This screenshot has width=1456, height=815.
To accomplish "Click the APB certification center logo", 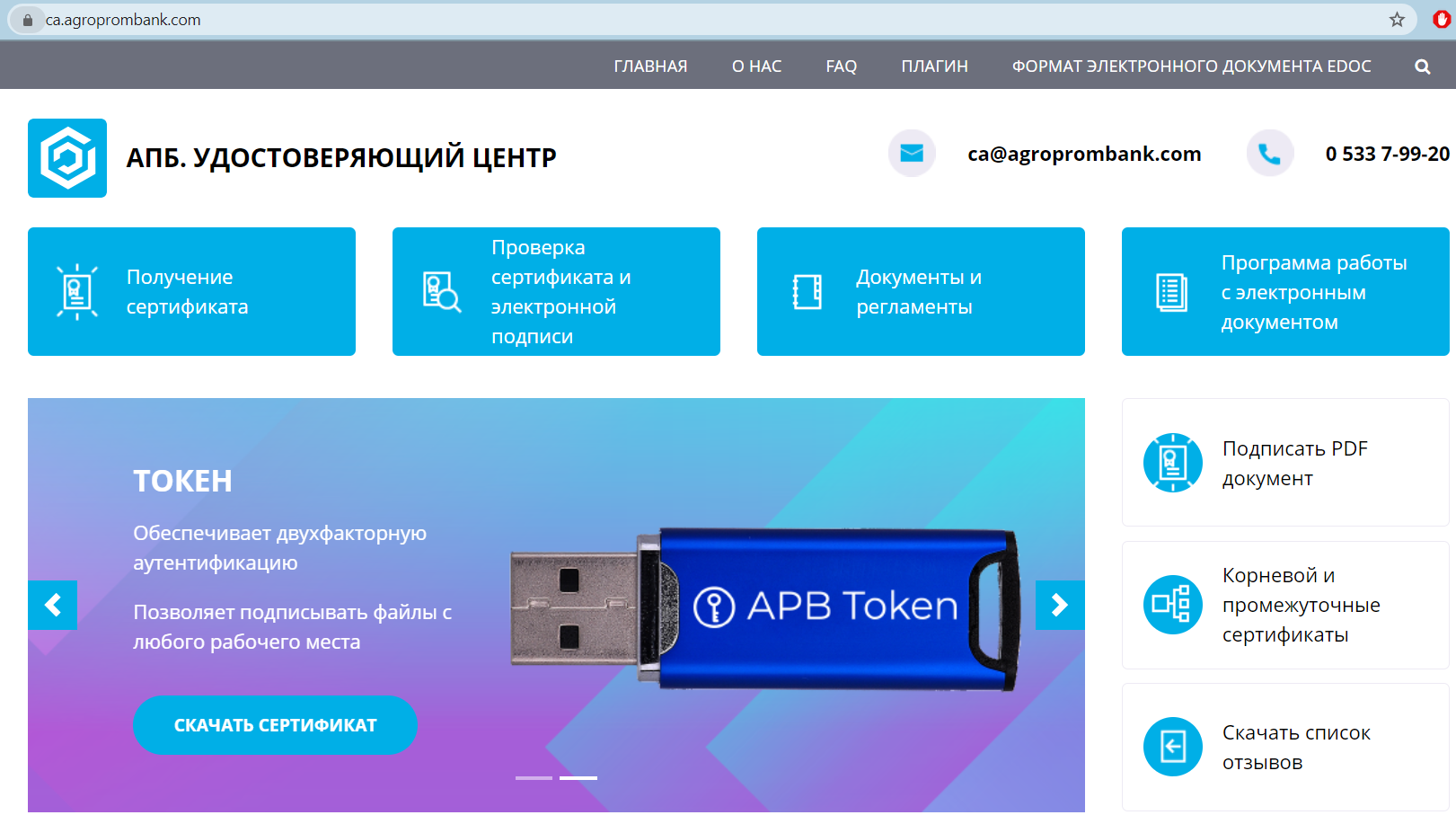I will tap(67, 158).
